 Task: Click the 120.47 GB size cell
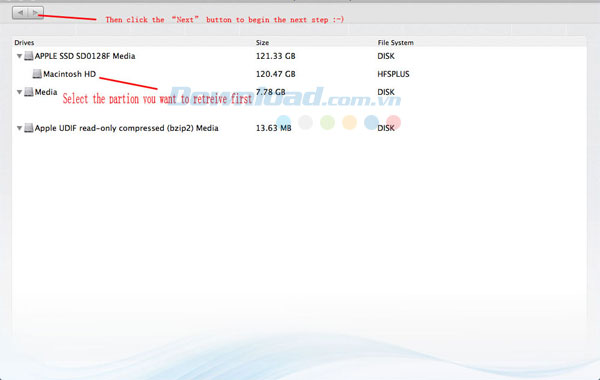[276, 74]
